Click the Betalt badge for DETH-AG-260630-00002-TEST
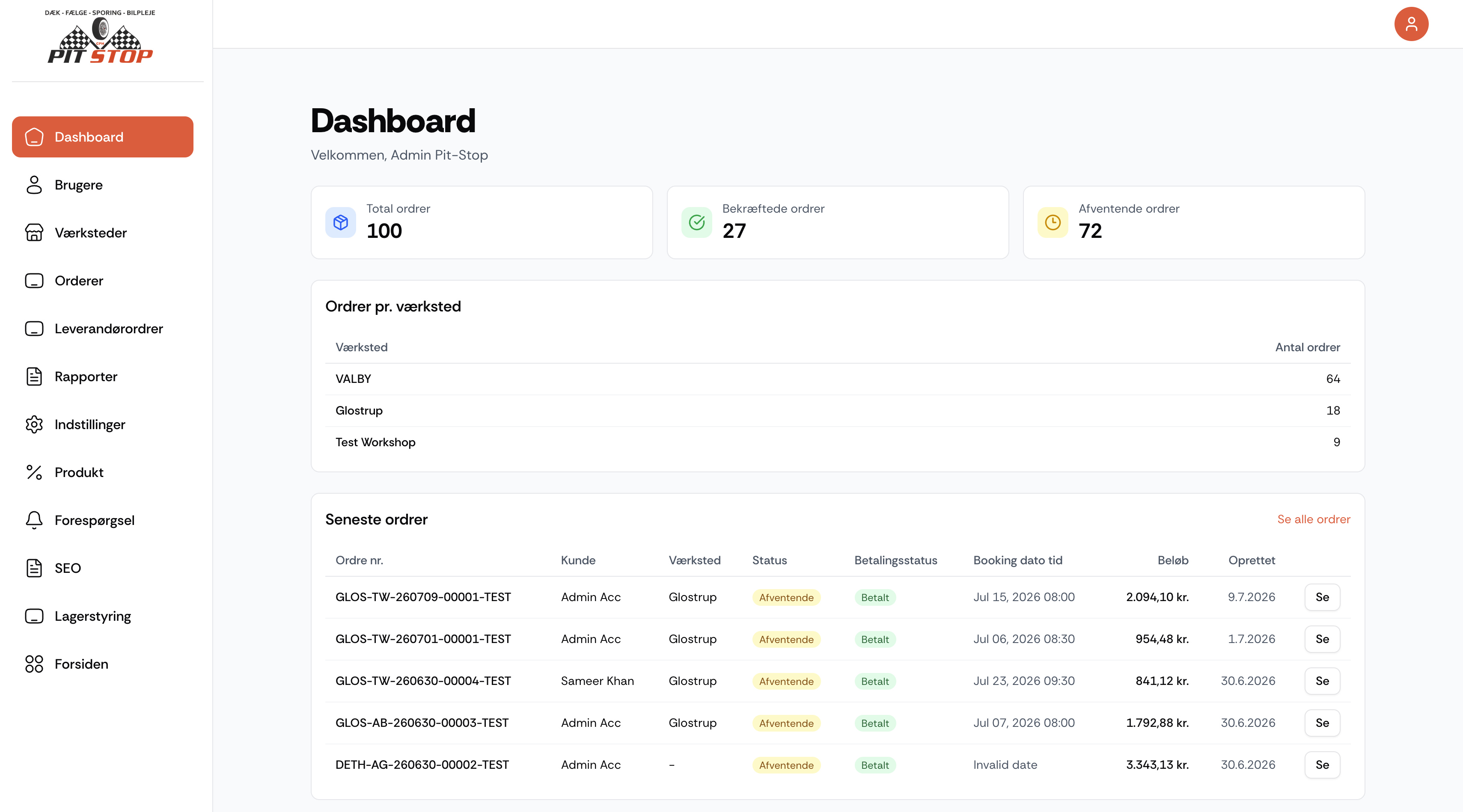 875,765
